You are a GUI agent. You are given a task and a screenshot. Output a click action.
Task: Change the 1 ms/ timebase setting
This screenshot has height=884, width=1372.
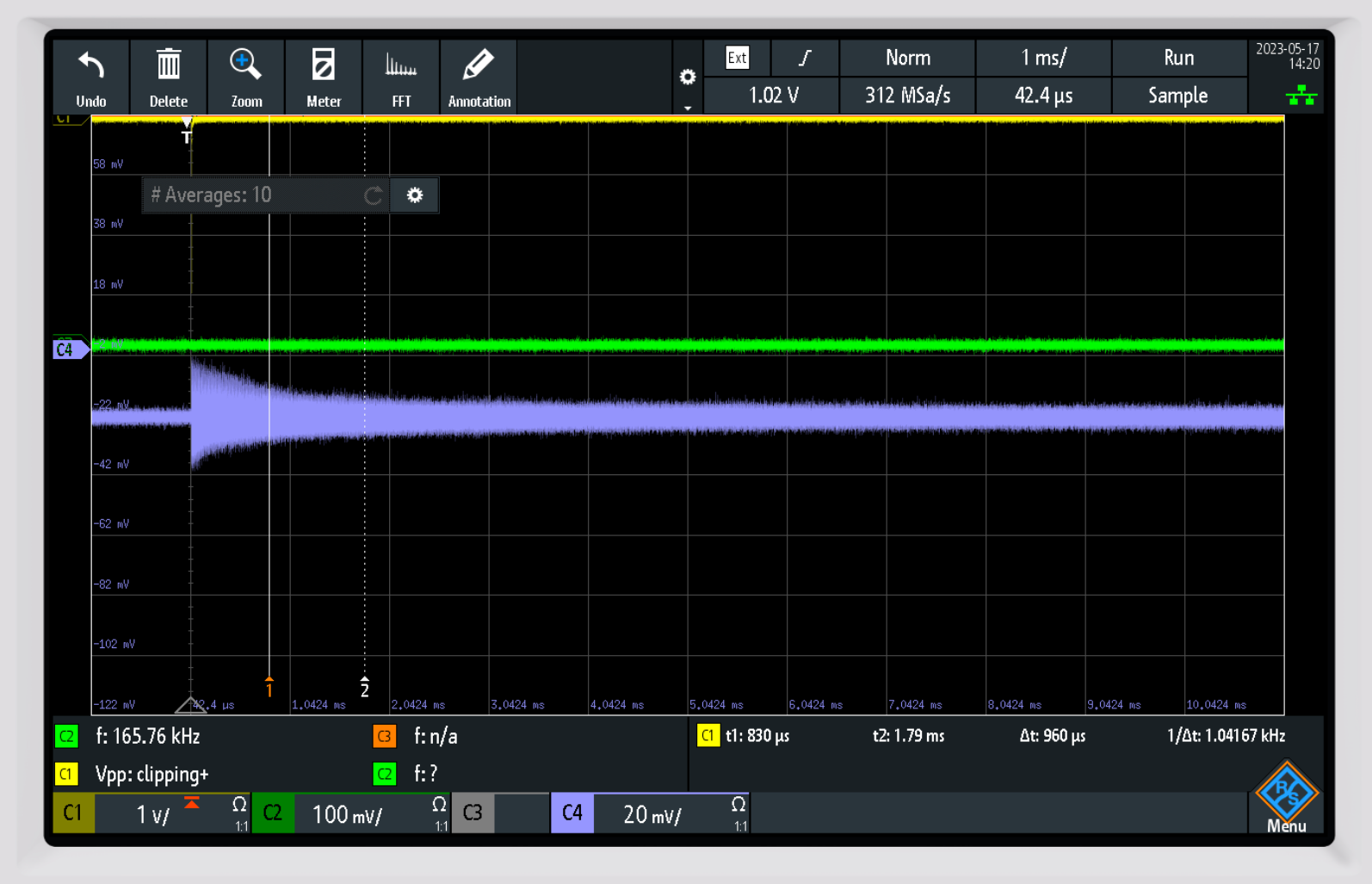[1043, 58]
